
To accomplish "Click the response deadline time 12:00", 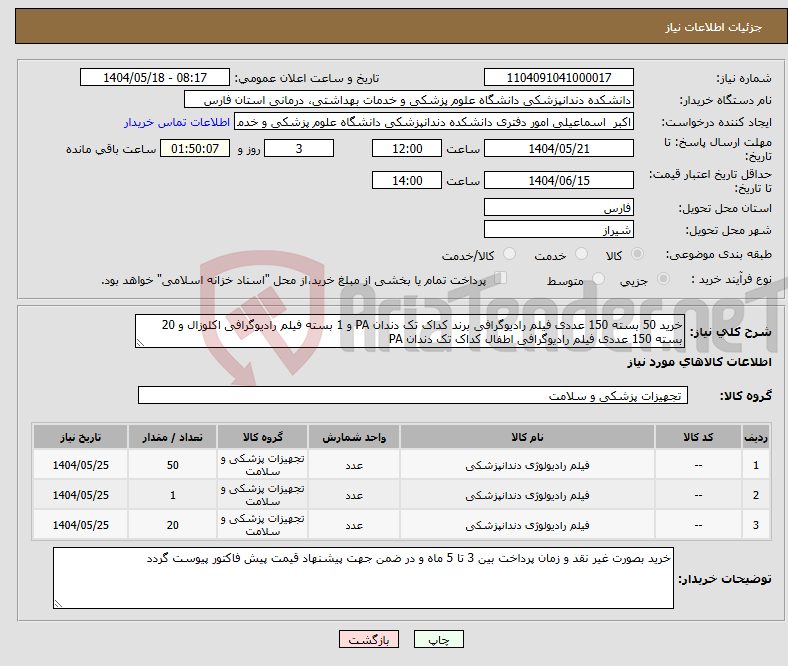I will tap(407, 148).
